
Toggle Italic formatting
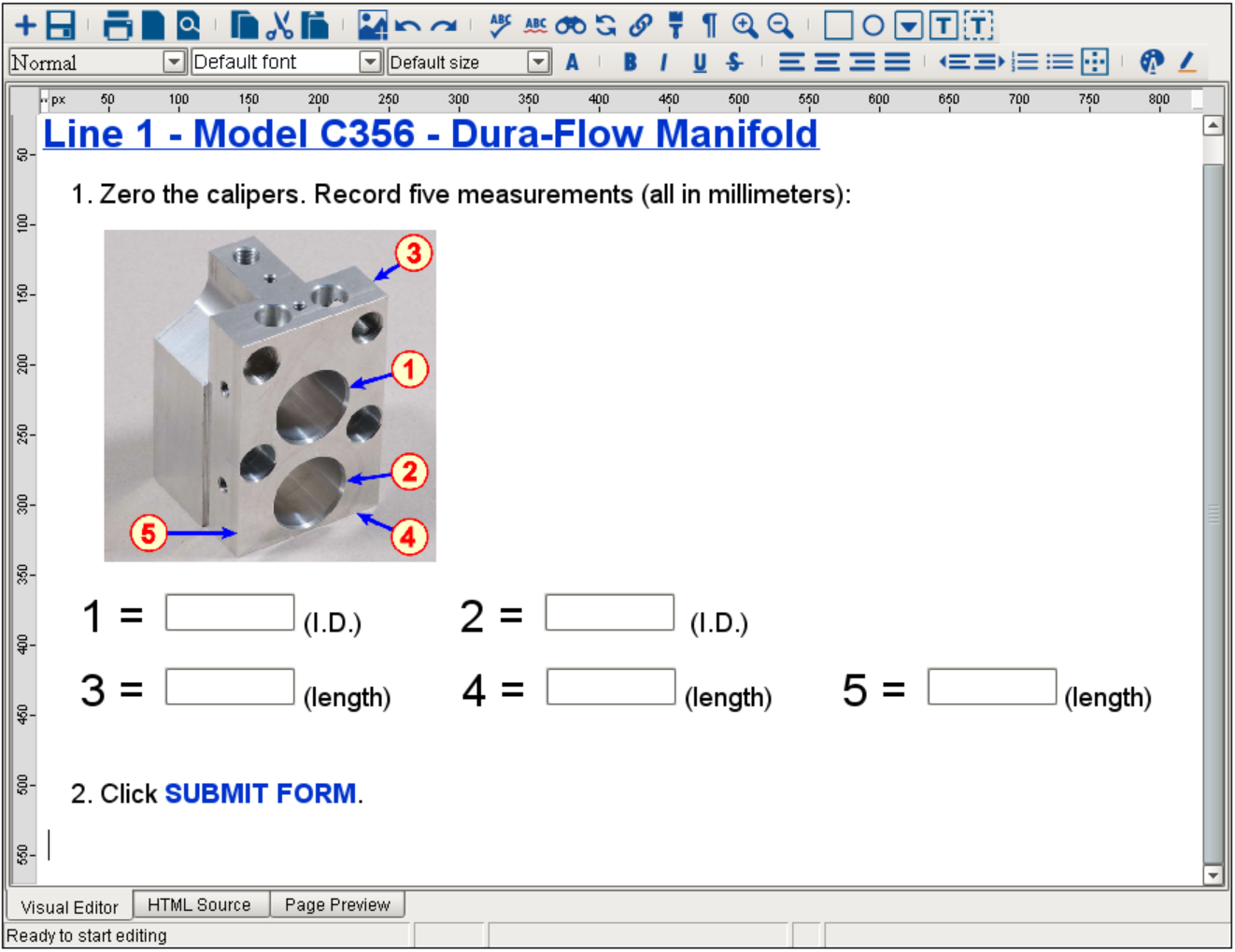tap(663, 63)
